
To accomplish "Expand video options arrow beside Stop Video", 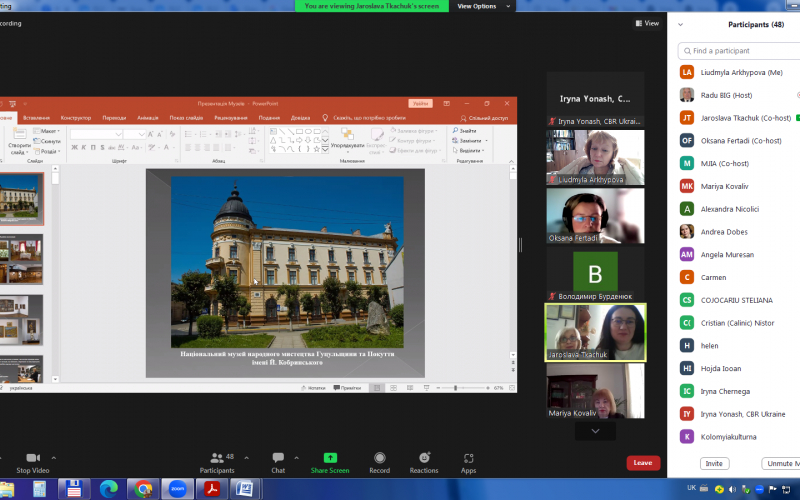I will pyautogui.click(x=54, y=458).
